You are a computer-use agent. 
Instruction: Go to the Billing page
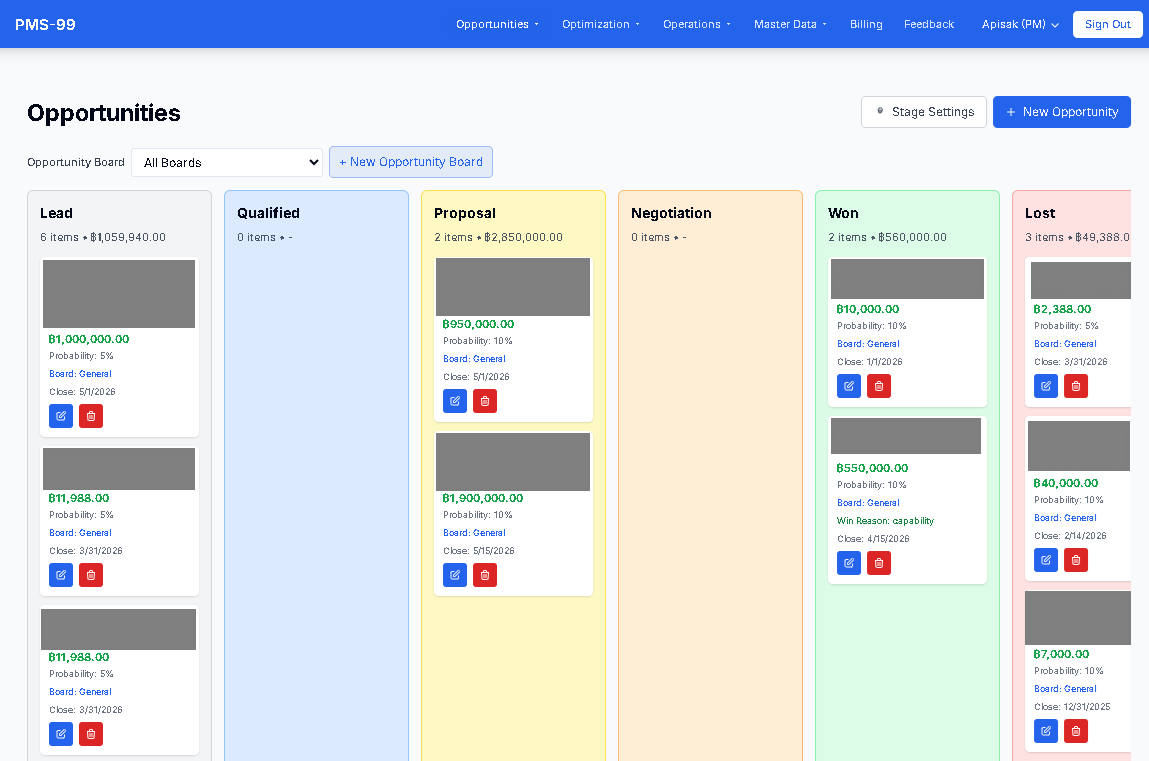click(866, 23)
